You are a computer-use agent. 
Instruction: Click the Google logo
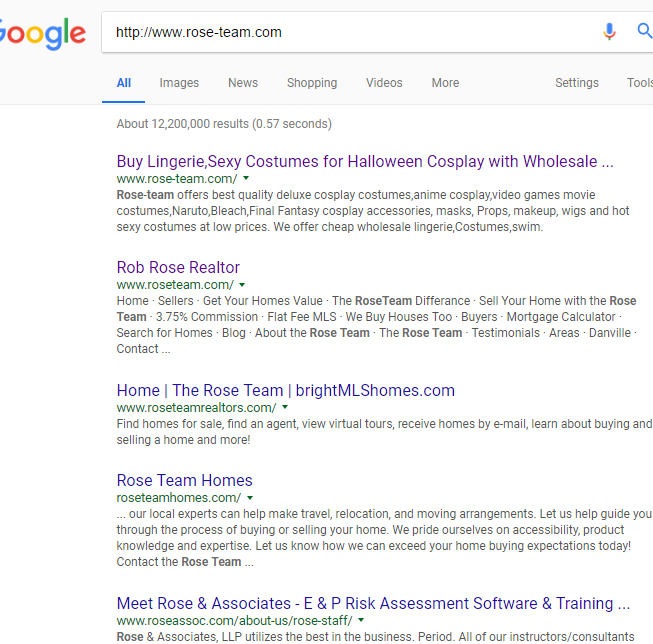pos(42,33)
